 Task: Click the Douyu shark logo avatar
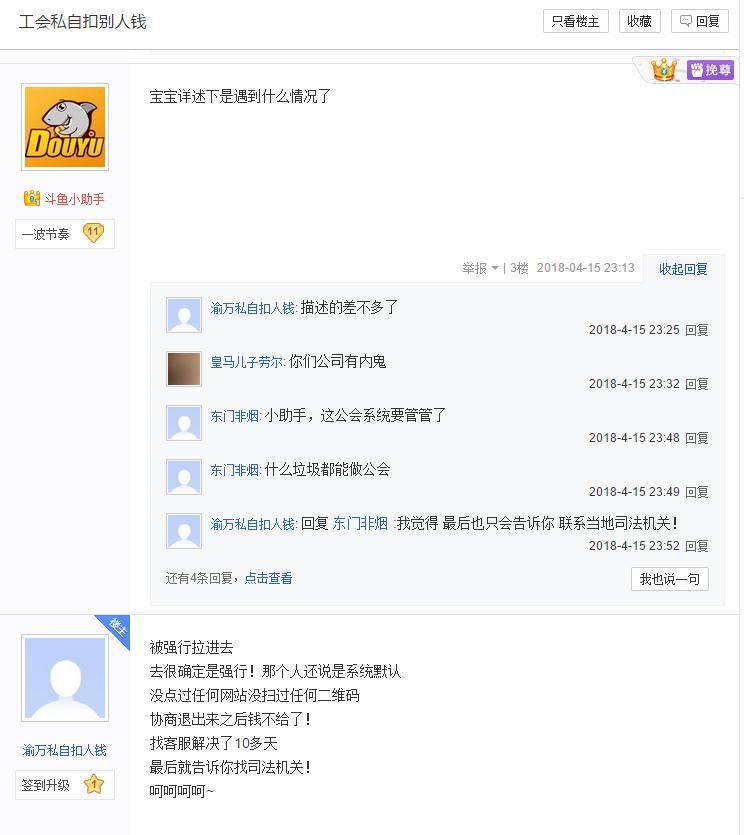[64, 127]
